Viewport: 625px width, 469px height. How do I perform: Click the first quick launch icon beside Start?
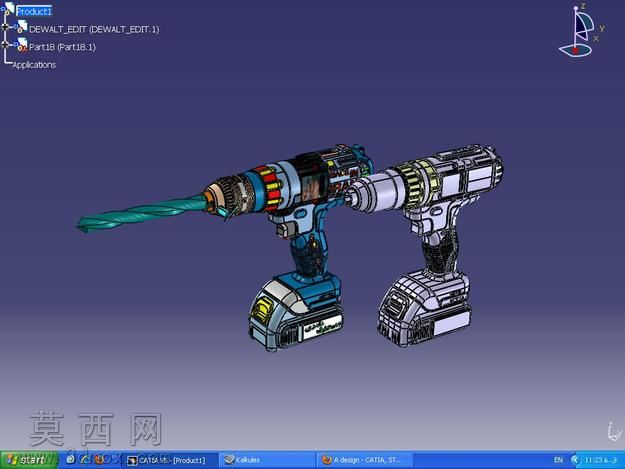[x=71, y=460]
